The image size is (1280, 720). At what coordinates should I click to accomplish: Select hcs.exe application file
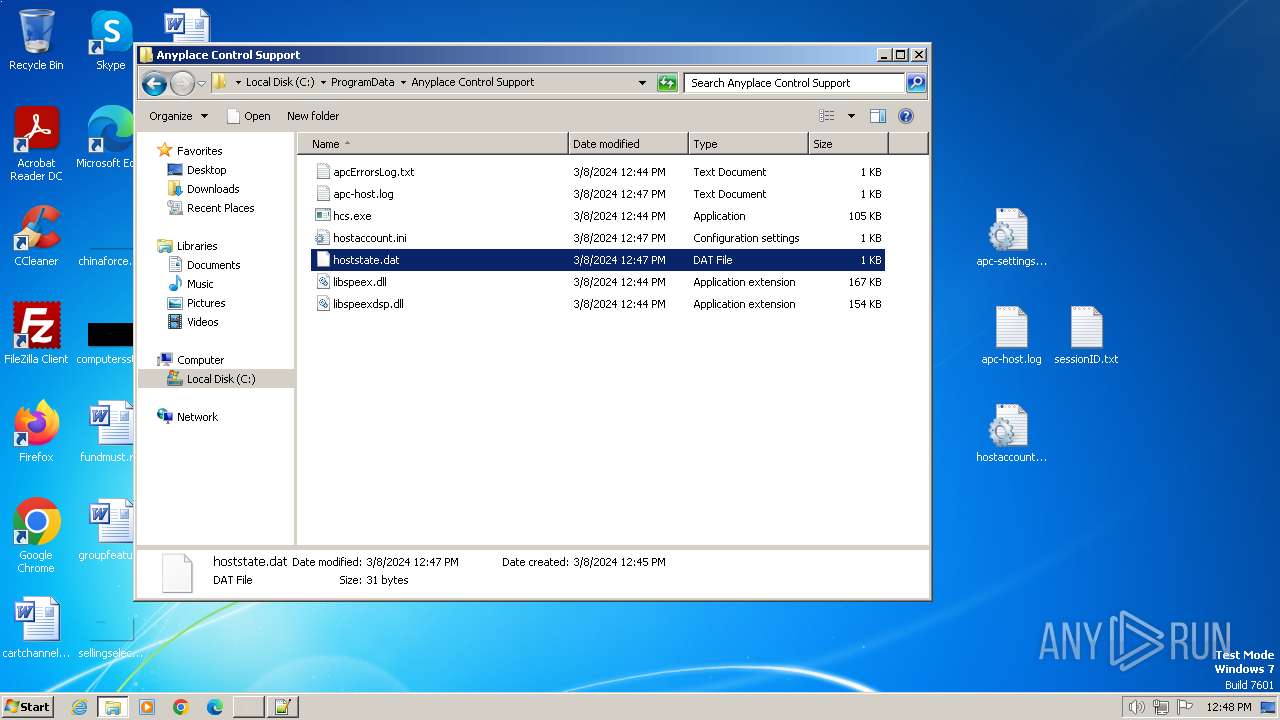[x=598, y=216]
